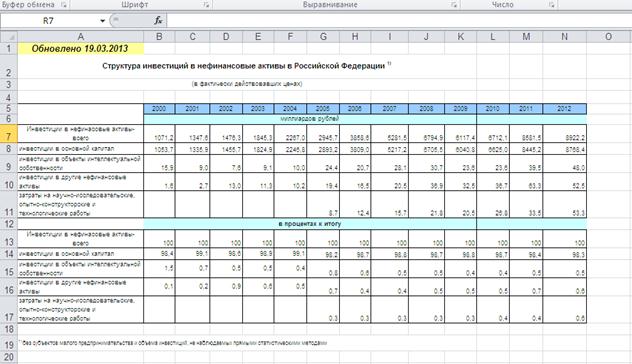
Task: Select column N header
Action: 564,37
